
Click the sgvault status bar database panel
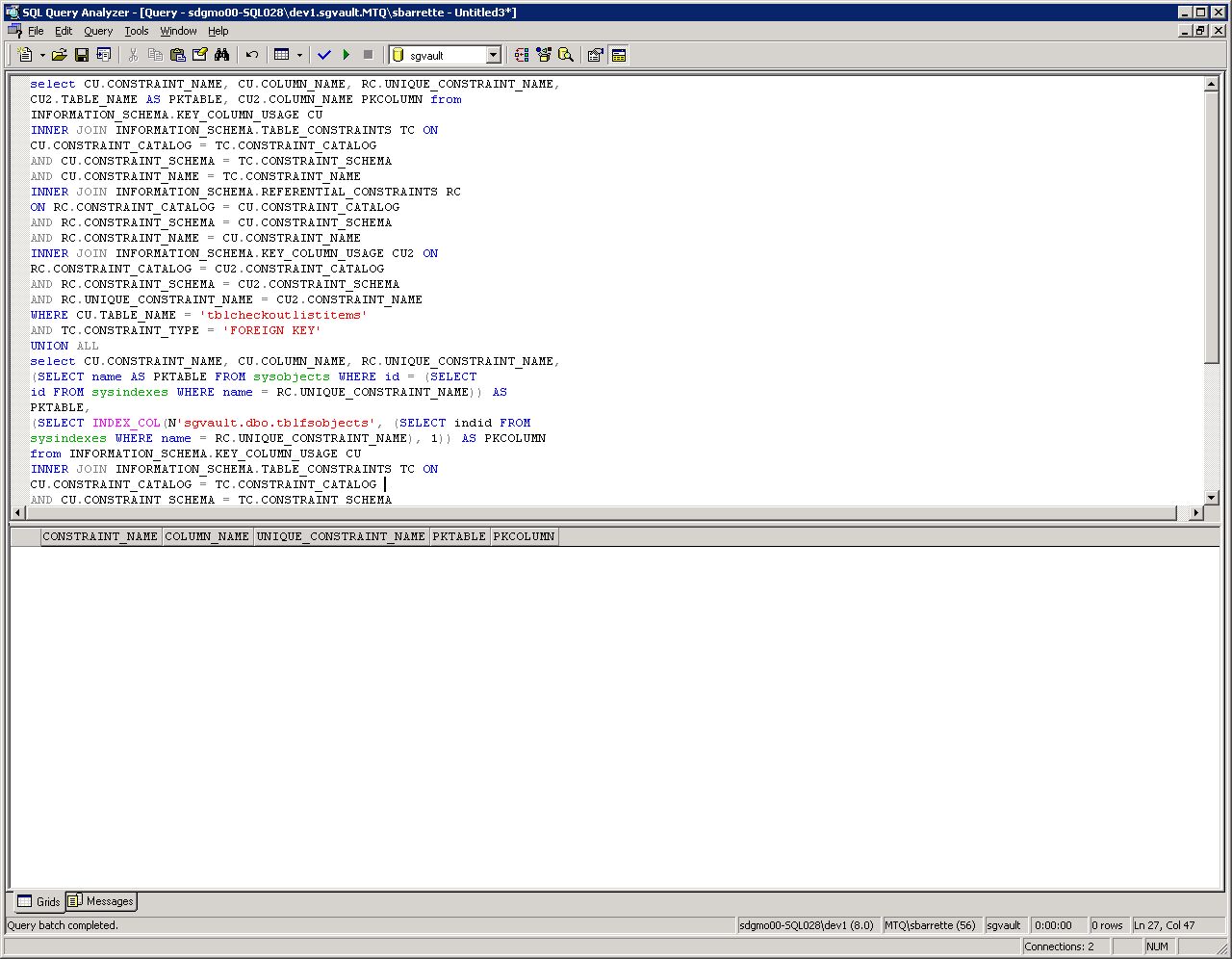coord(1005,925)
